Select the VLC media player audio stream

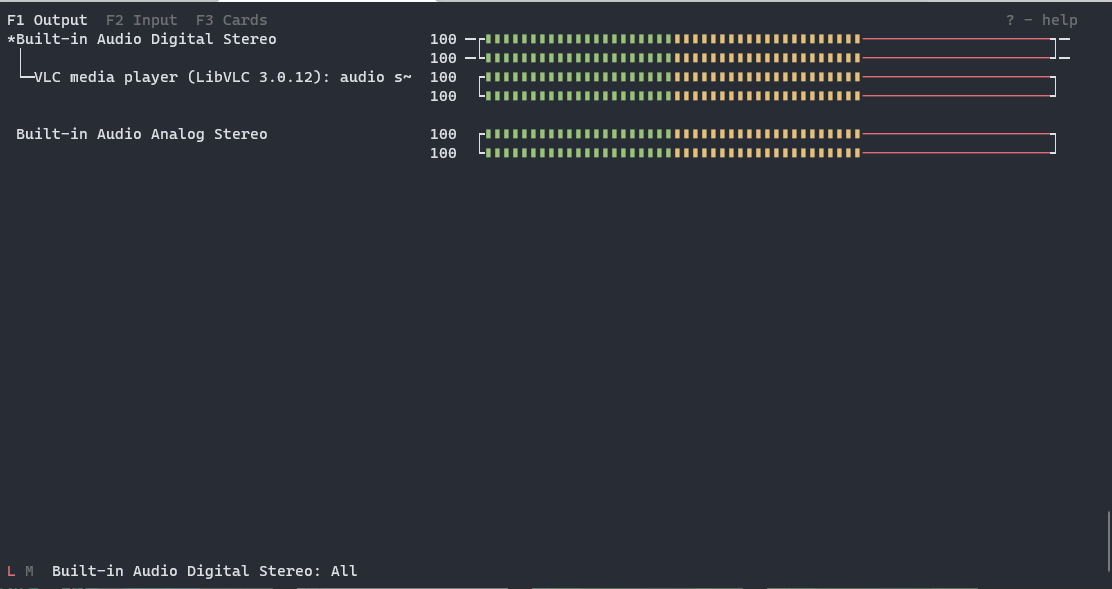pyautogui.click(x=223, y=77)
